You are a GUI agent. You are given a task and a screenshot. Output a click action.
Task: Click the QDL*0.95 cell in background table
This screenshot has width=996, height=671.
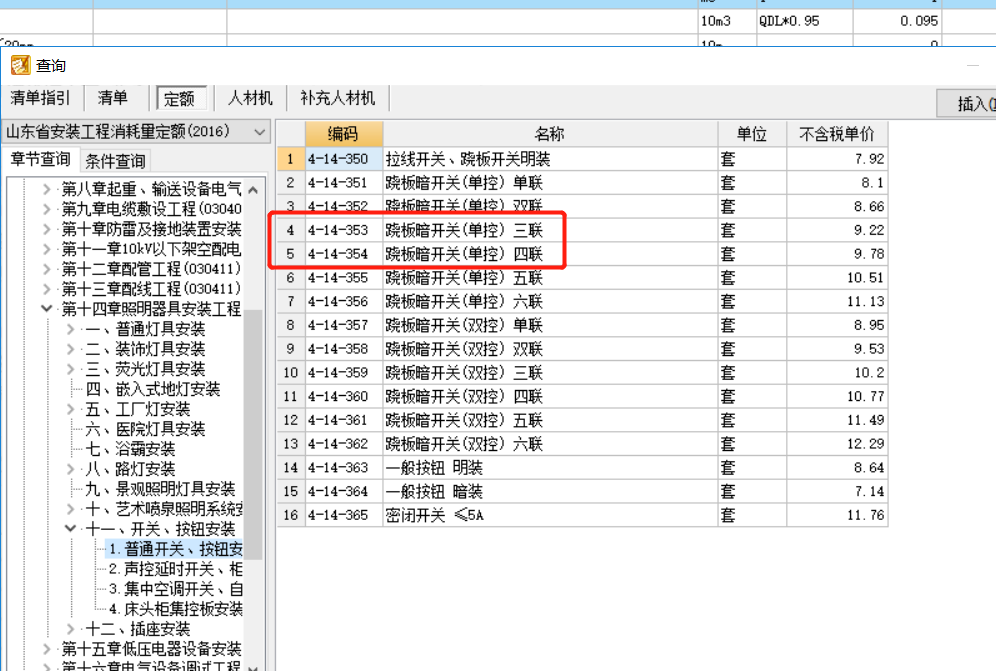804,21
